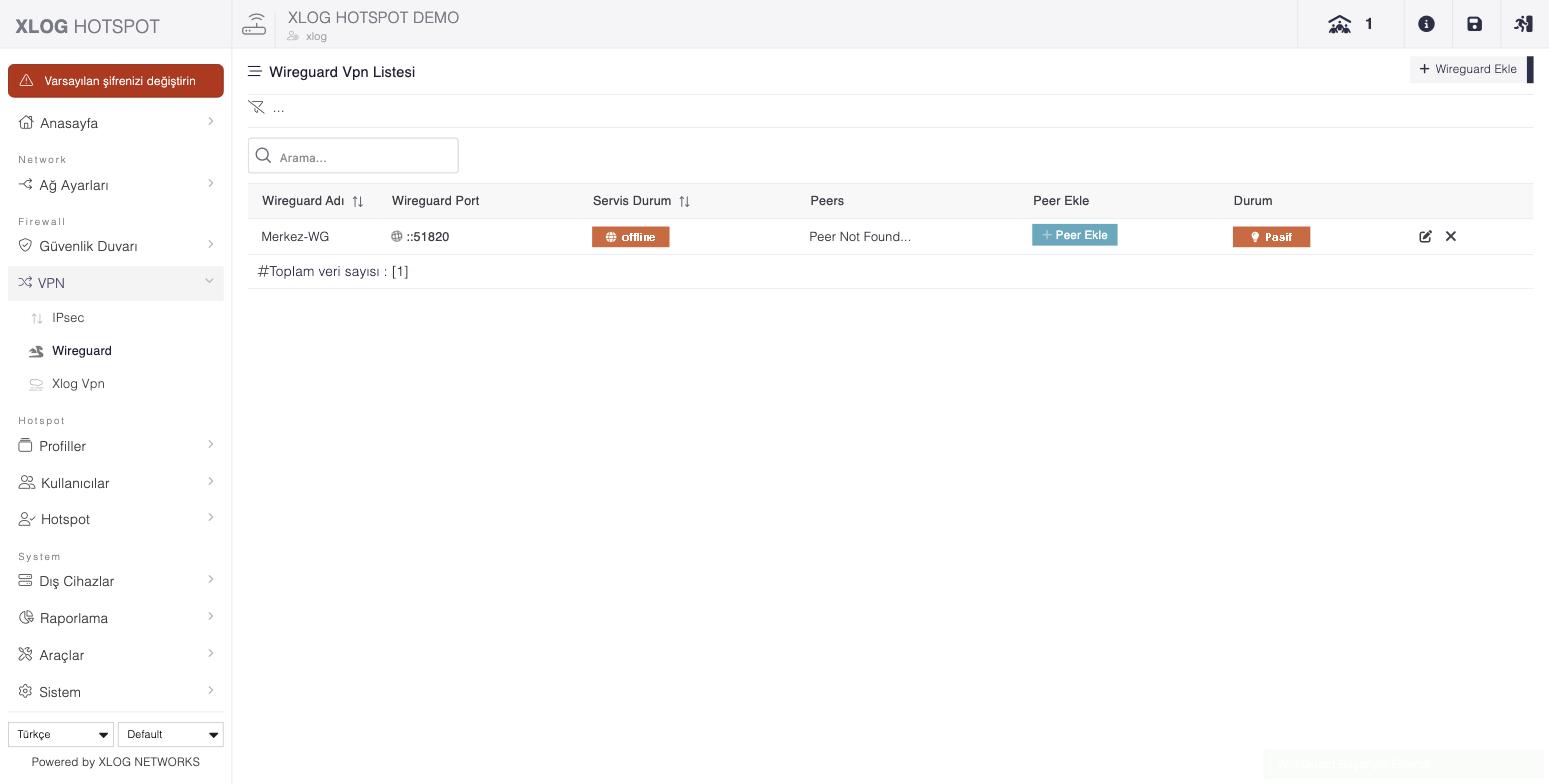Expand the Sistem chevron
This screenshot has width=1549, height=784.
point(211,690)
